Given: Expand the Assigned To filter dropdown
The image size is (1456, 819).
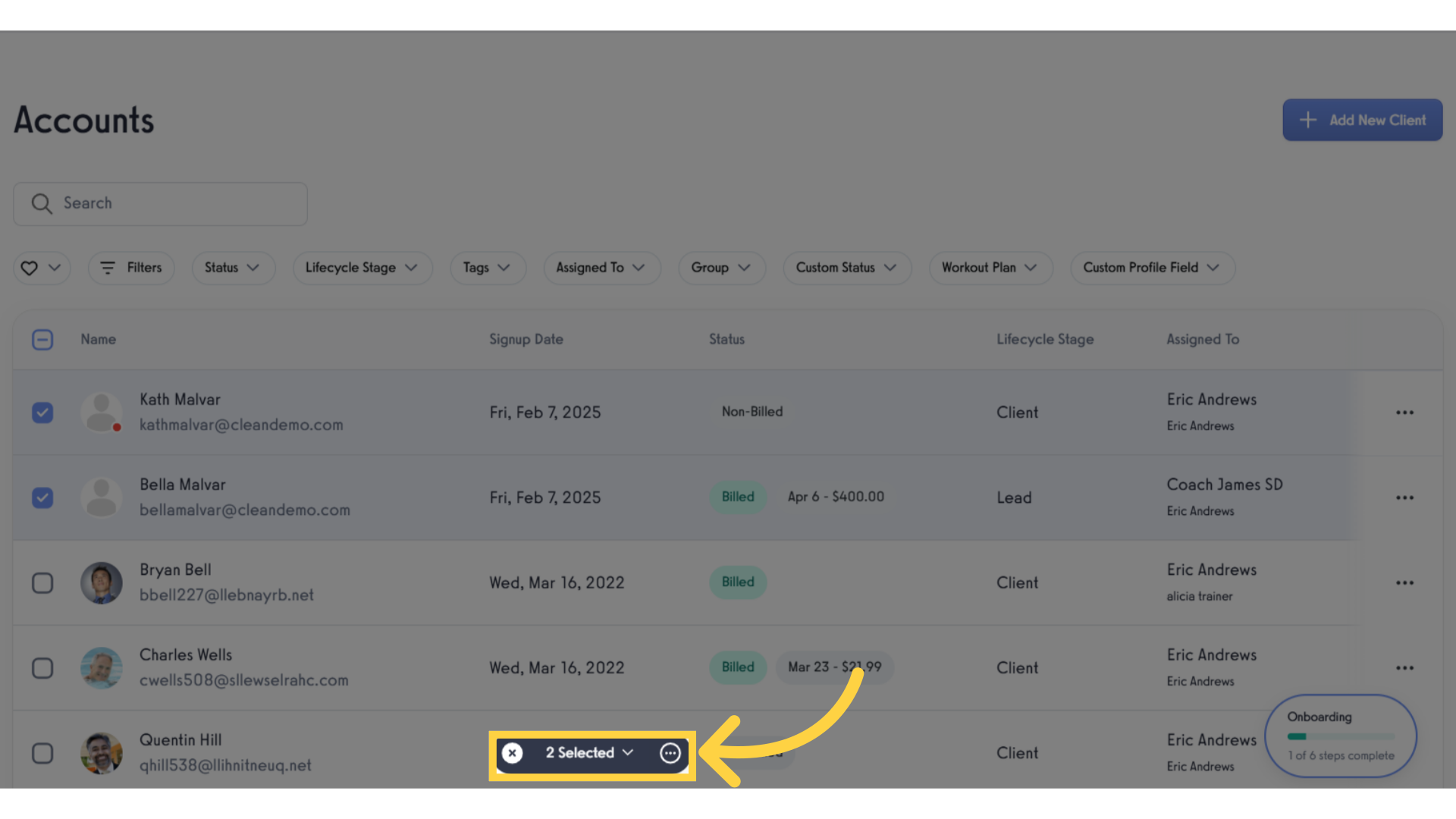Looking at the screenshot, I should pyautogui.click(x=602, y=268).
